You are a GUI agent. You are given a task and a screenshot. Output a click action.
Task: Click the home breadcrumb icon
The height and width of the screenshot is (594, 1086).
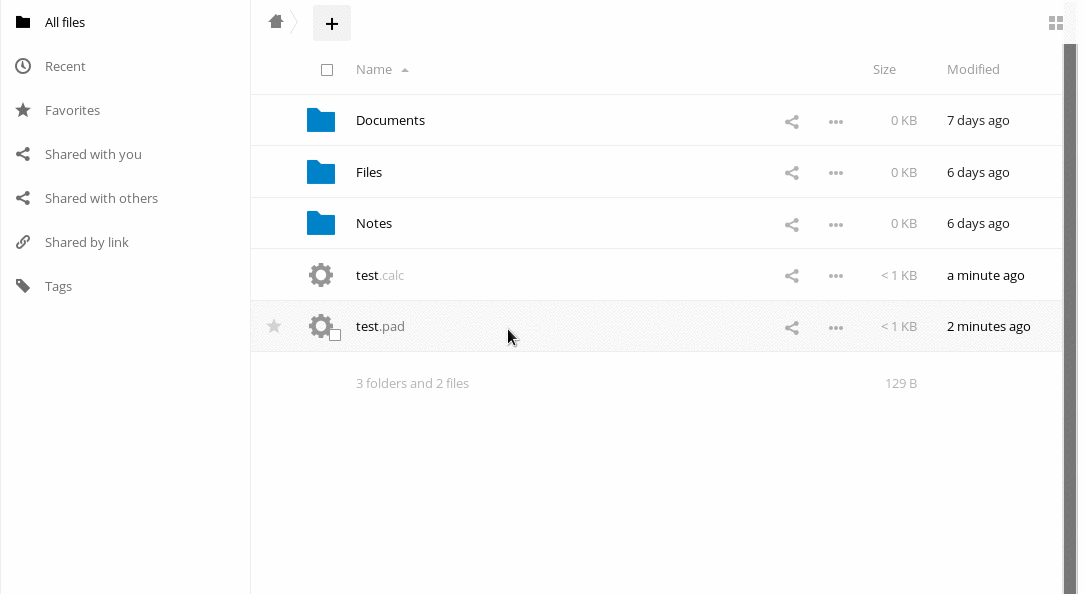[x=276, y=22]
